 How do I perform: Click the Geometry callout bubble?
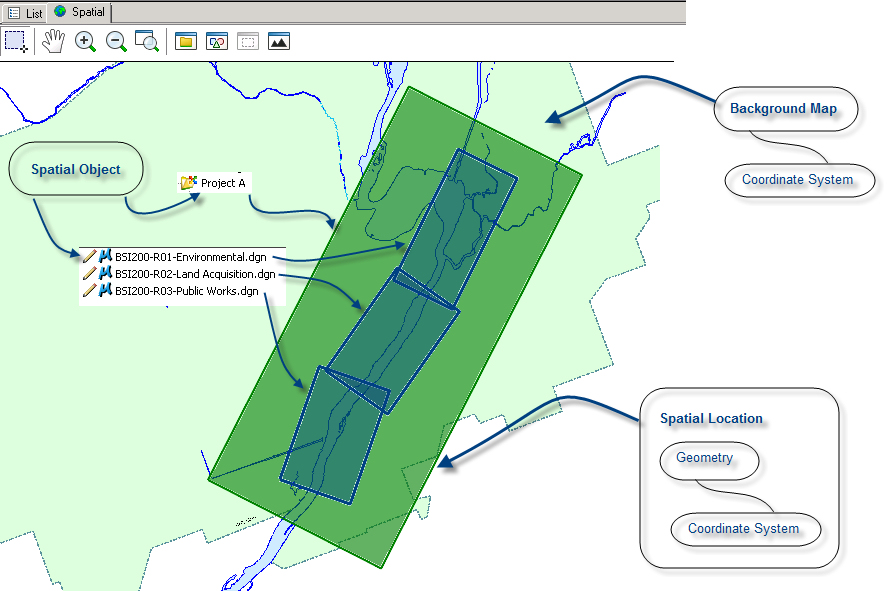pyautogui.click(x=704, y=458)
